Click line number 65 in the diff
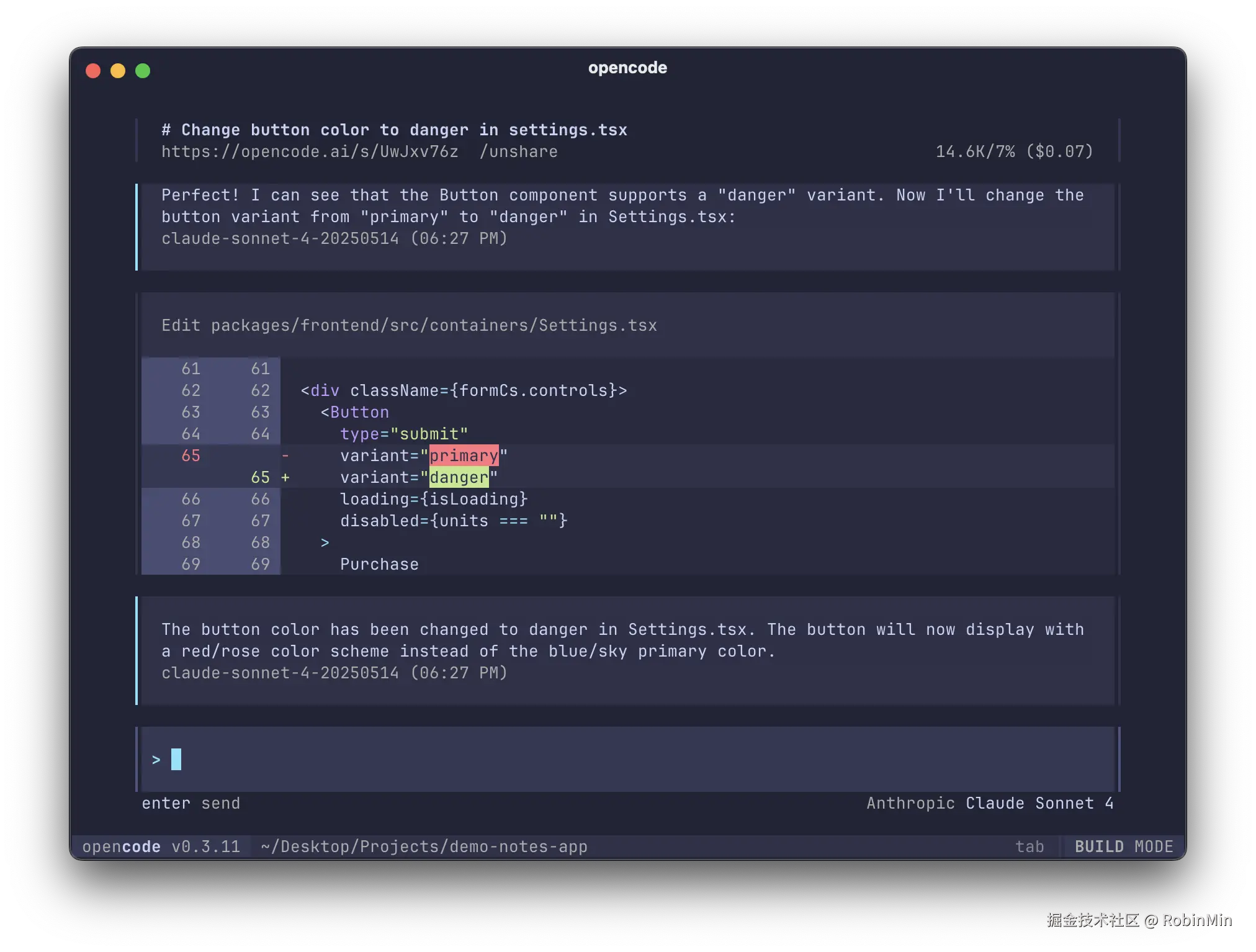This screenshot has height=952, width=1256. [191, 456]
